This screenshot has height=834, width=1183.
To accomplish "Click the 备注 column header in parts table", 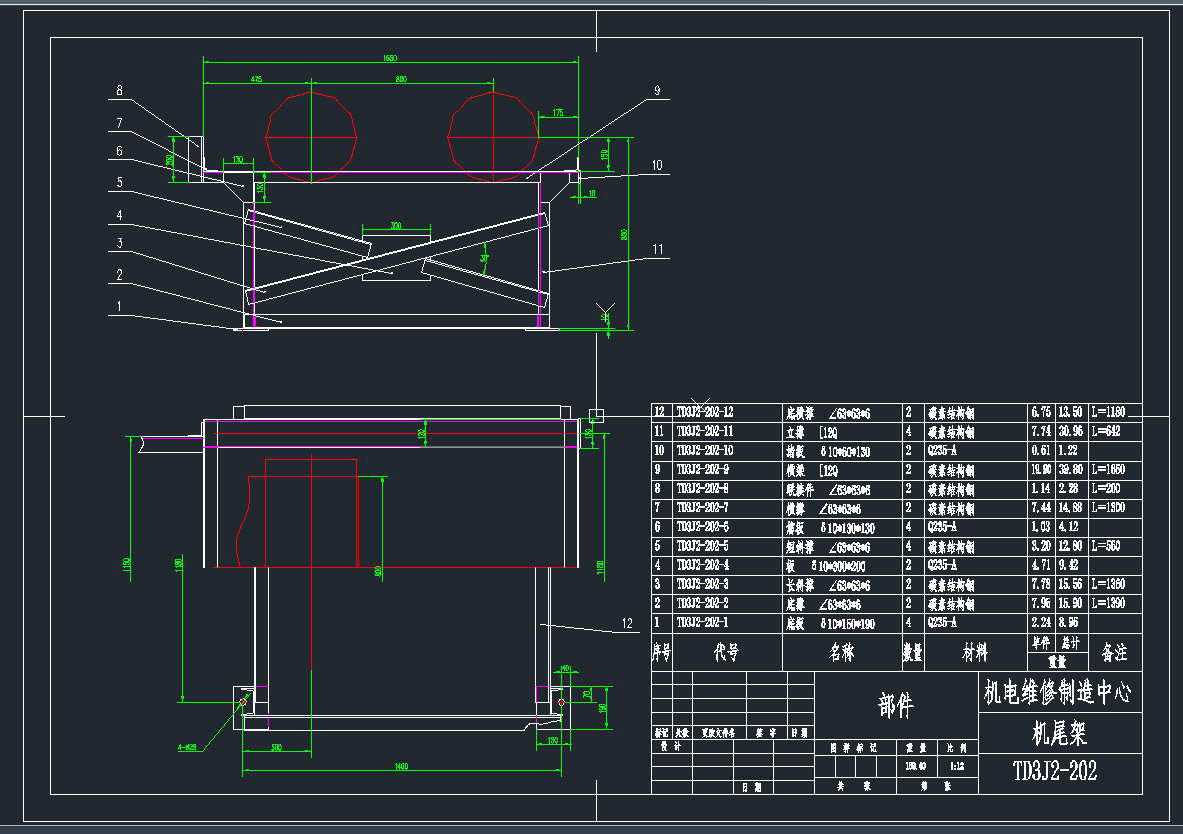I will coord(1115,651).
